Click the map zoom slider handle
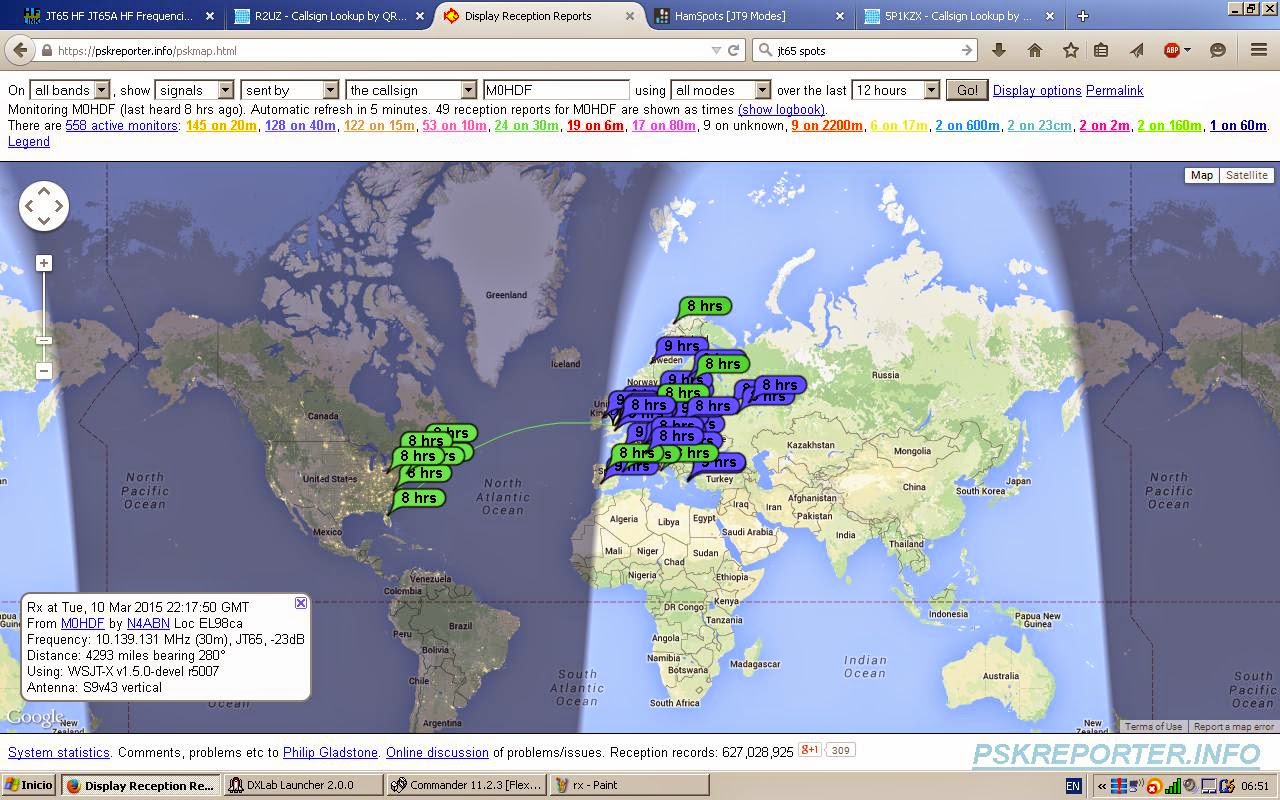Image resolution: width=1280 pixels, height=800 pixels. (x=44, y=341)
